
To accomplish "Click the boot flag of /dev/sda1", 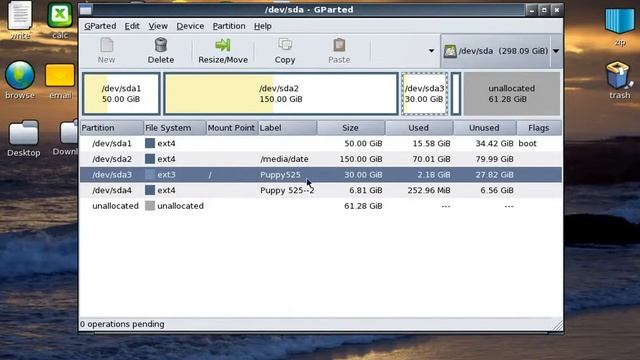I will point(527,143).
